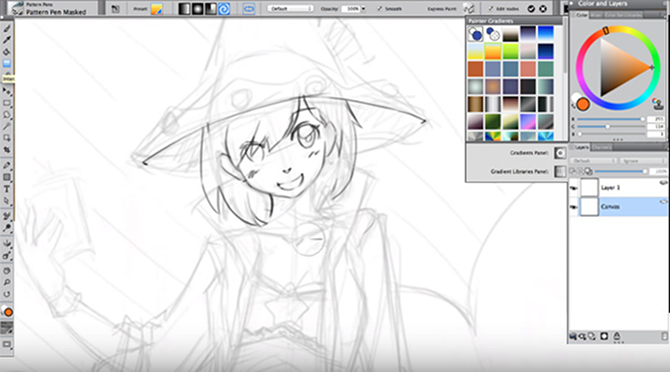Hide Layer 1 using its eye icon
Image resolution: width=670 pixels, height=372 pixels.
tap(573, 188)
